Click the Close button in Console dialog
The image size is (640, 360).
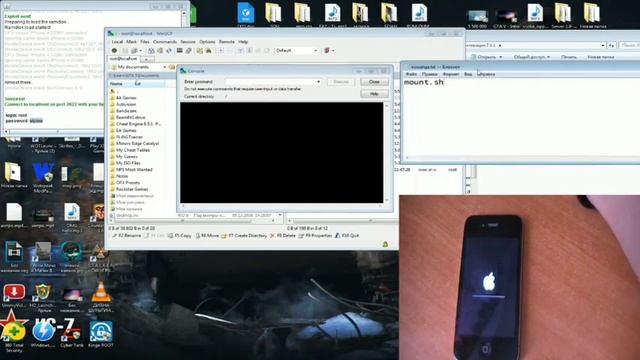[x=374, y=82]
